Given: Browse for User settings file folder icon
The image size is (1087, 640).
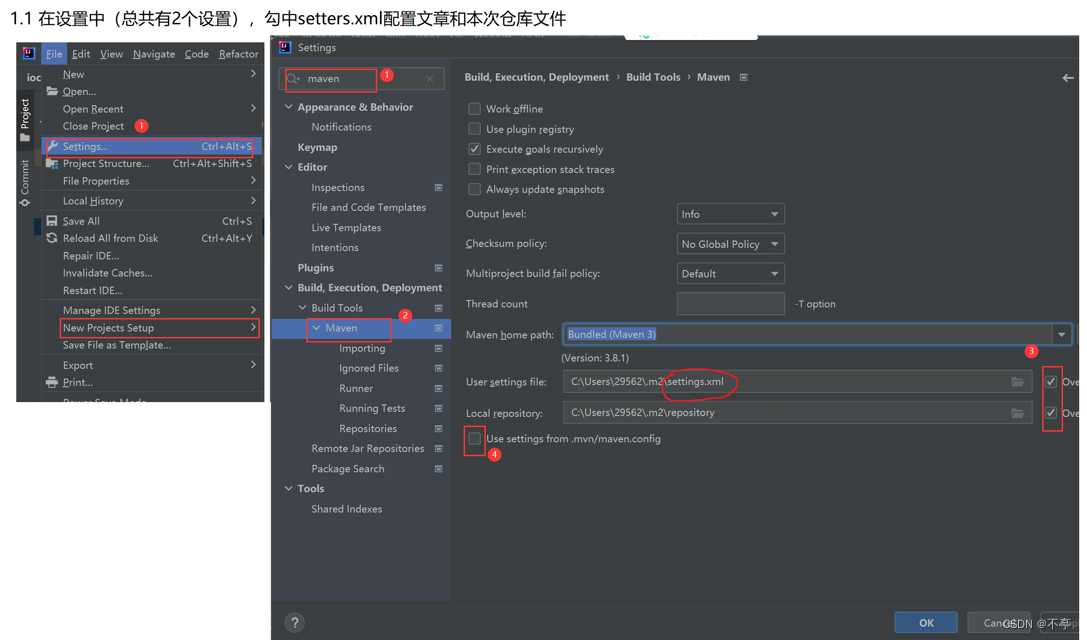Looking at the screenshot, I should tap(1018, 381).
